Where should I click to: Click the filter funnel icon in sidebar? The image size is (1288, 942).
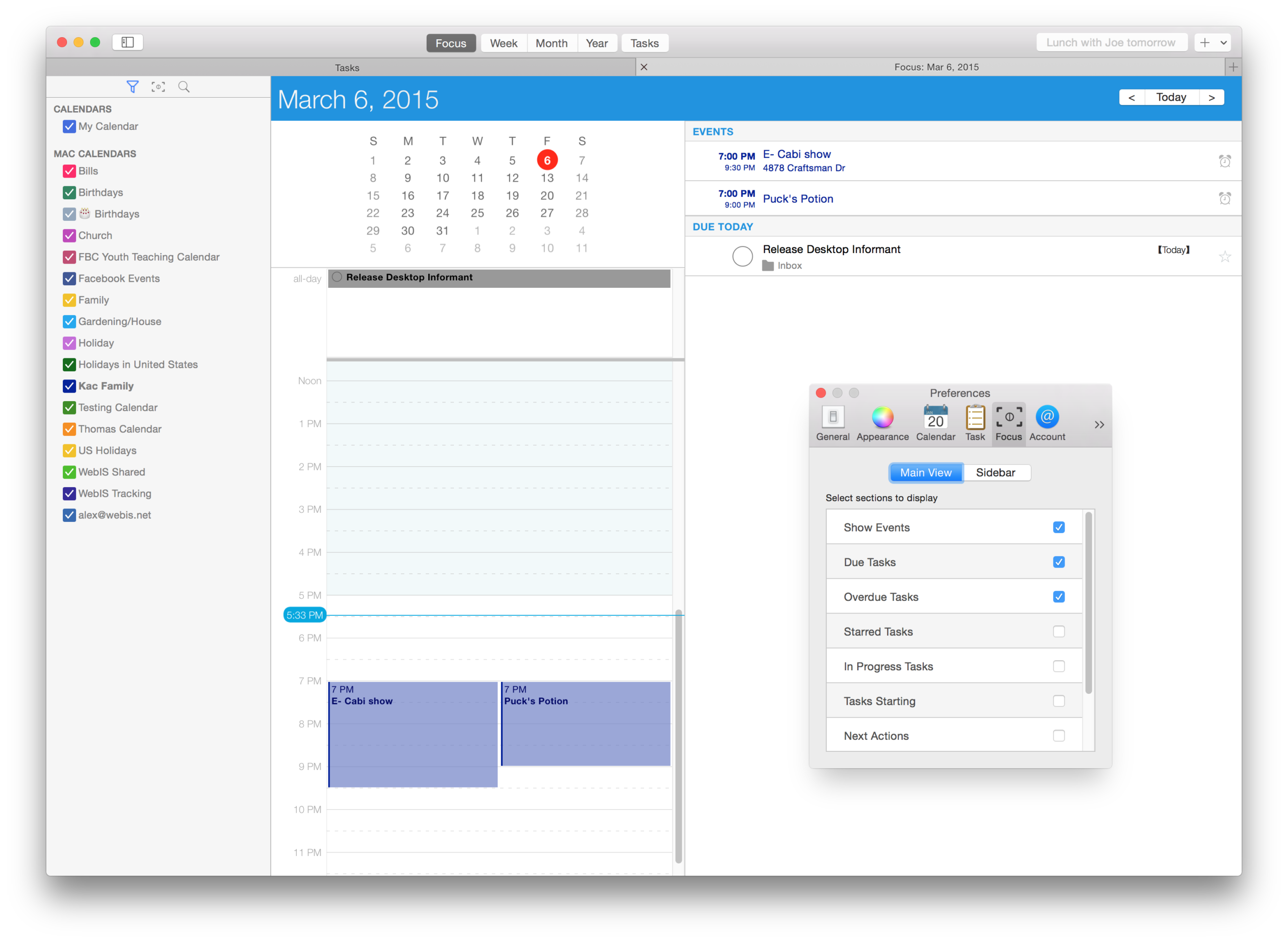132,87
